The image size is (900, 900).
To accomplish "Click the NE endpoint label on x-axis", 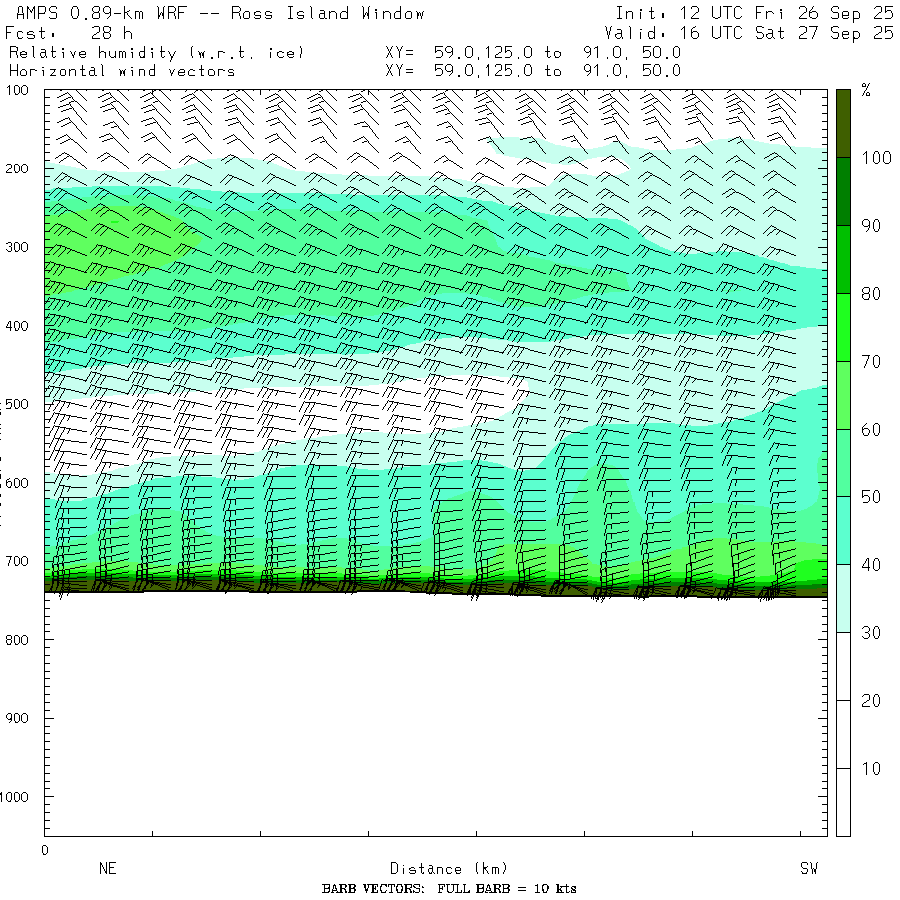I will [x=107, y=869].
